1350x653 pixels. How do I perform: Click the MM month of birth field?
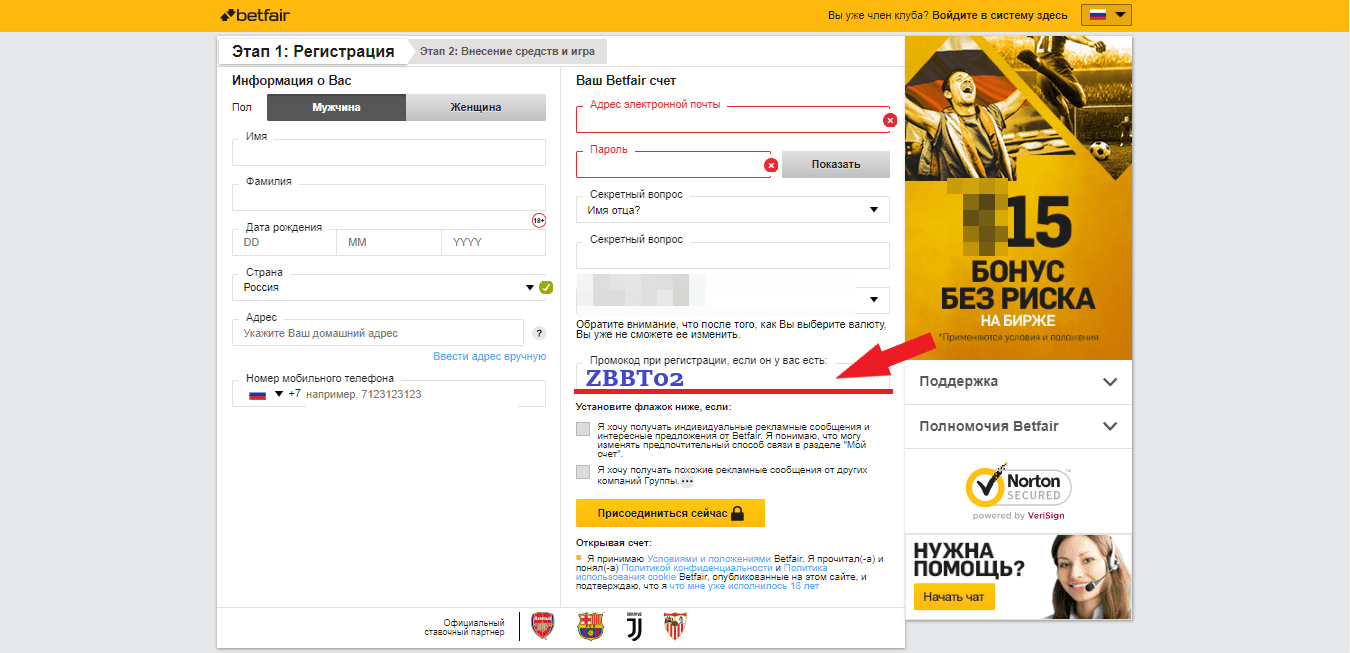point(389,242)
